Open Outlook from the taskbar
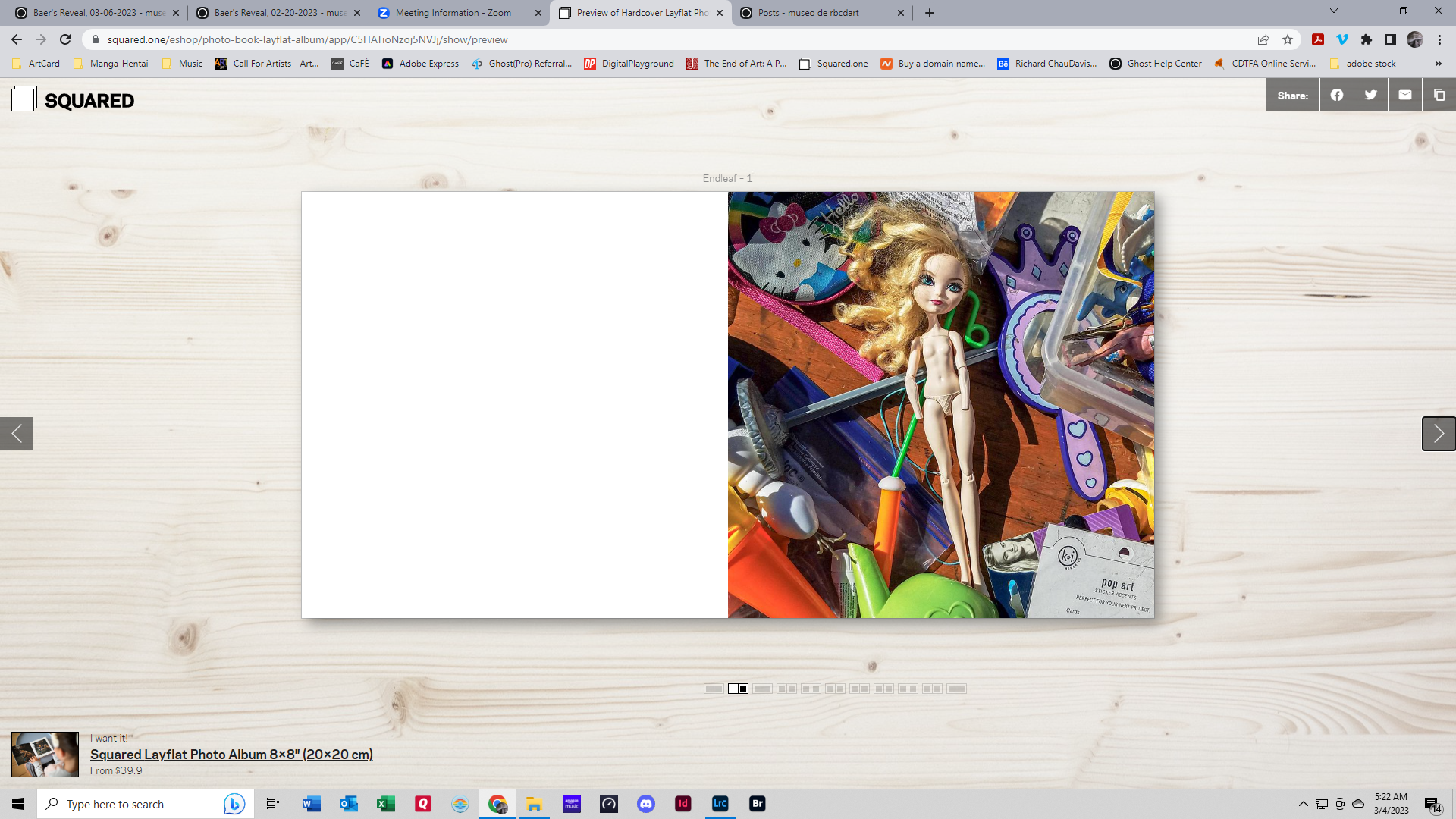This screenshot has width=1456, height=819. click(x=349, y=804)
